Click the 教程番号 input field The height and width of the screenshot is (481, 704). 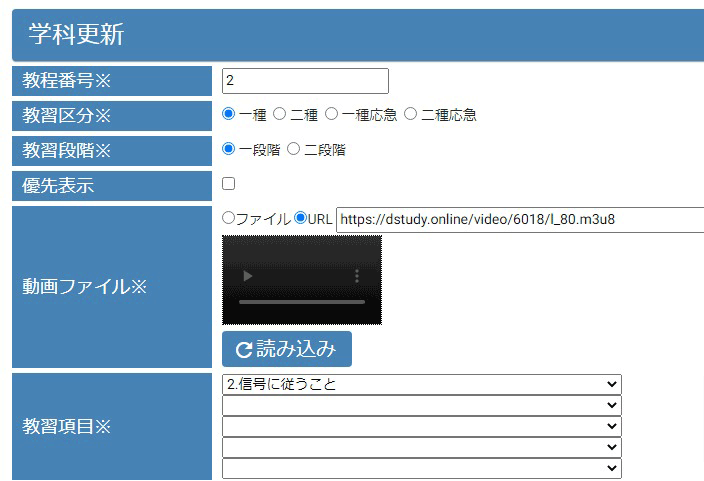pyautogui.click(x=305, y=81)
